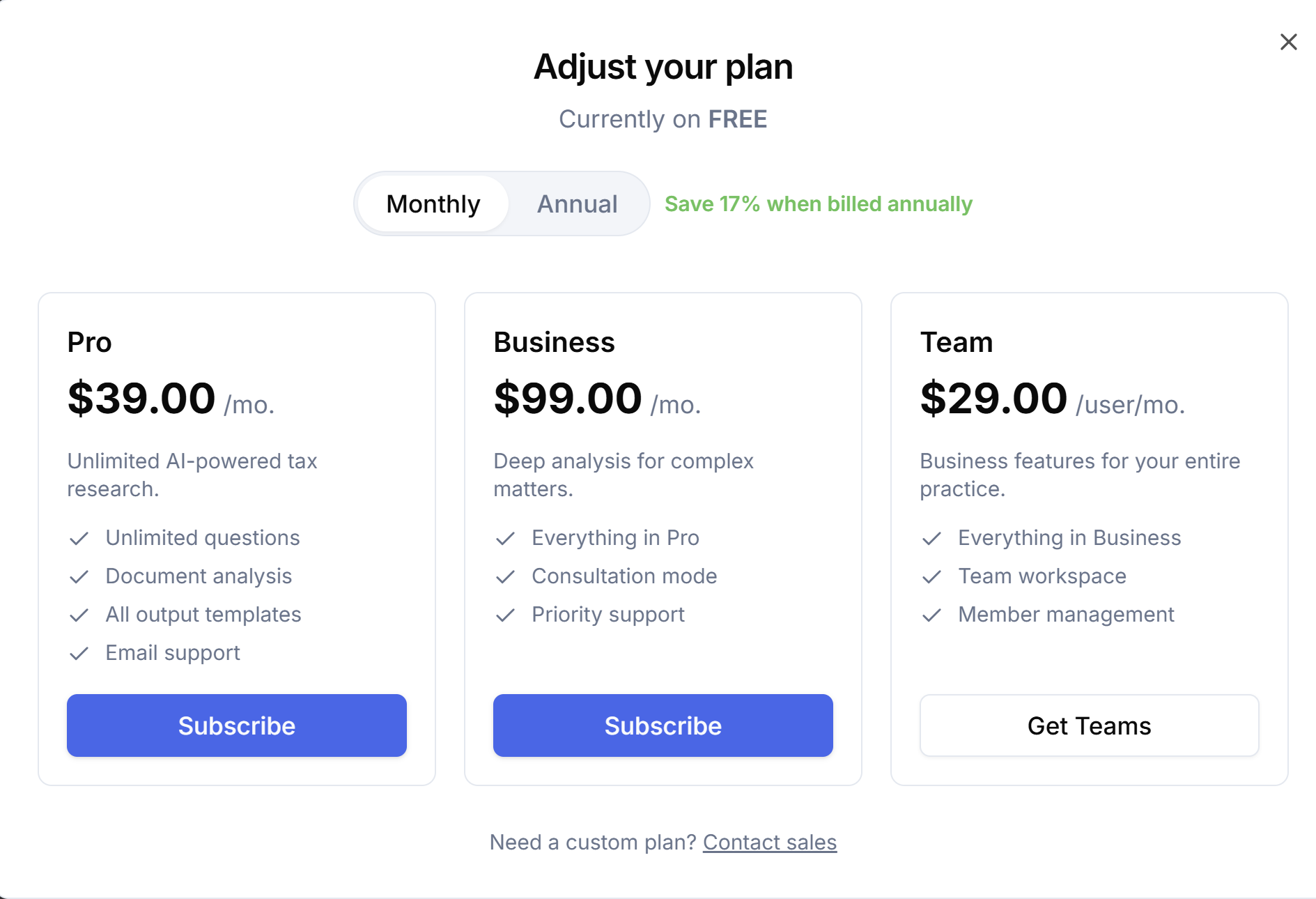
Task: Click the checkmark beside Priority support
Action: pos(506,615)
